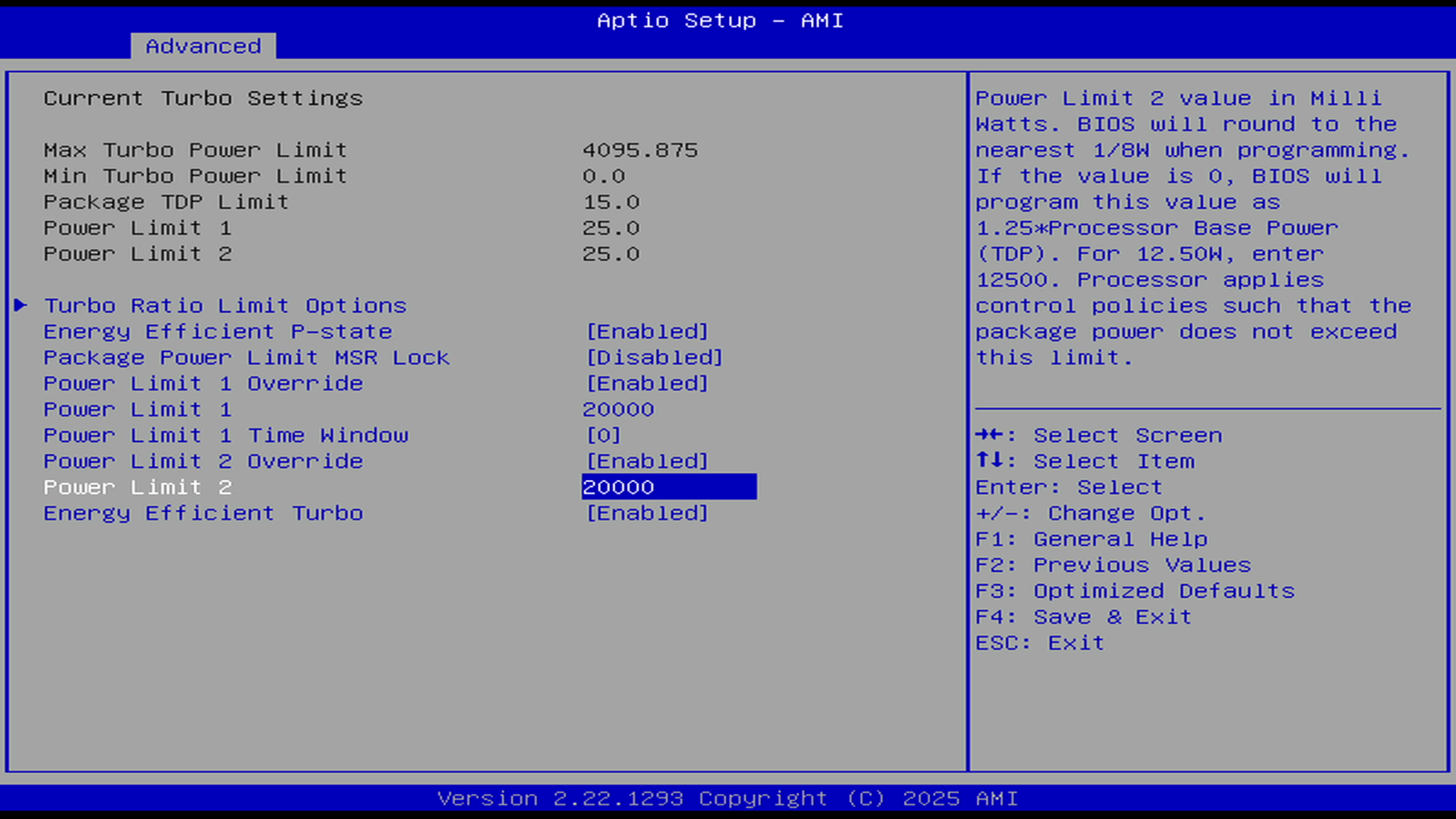This screenshot has width=1456, height=819.
Task: Click F1: General Help hint
Action: pyautogui.click(x=1092, y=540)
